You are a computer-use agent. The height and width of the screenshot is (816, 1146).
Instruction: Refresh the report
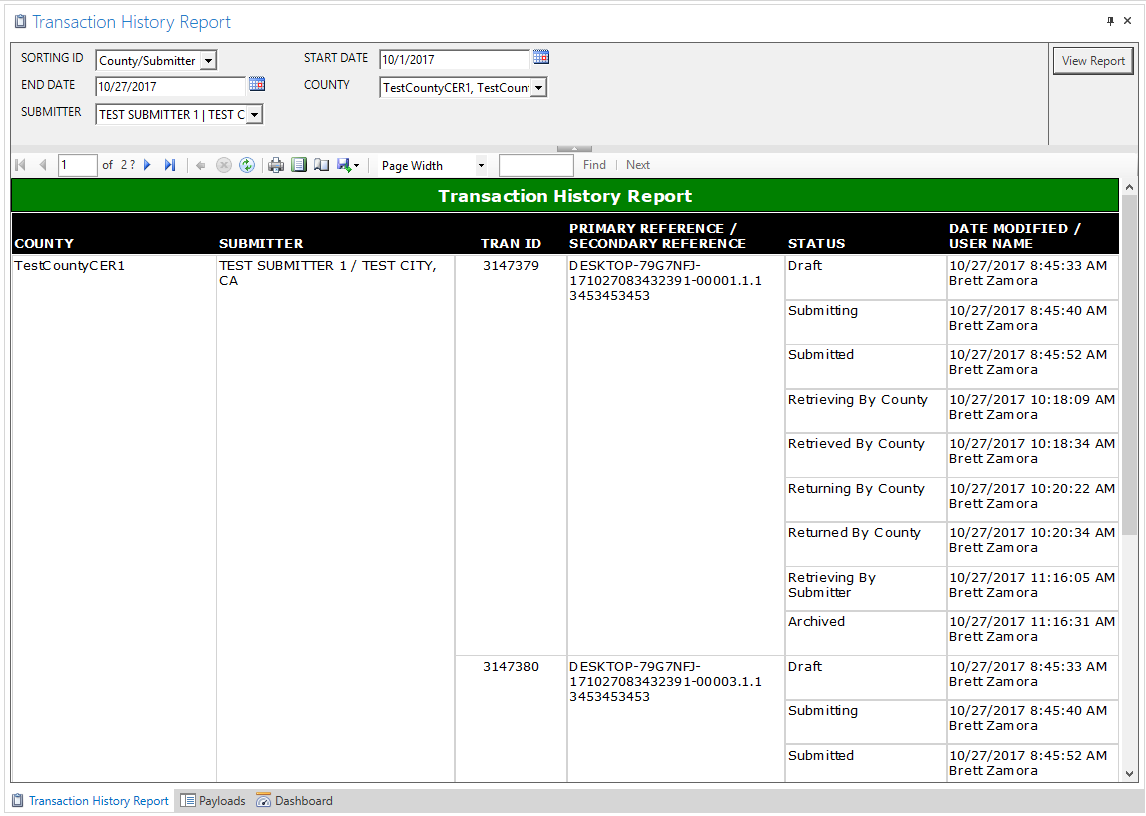coord(247,165)
